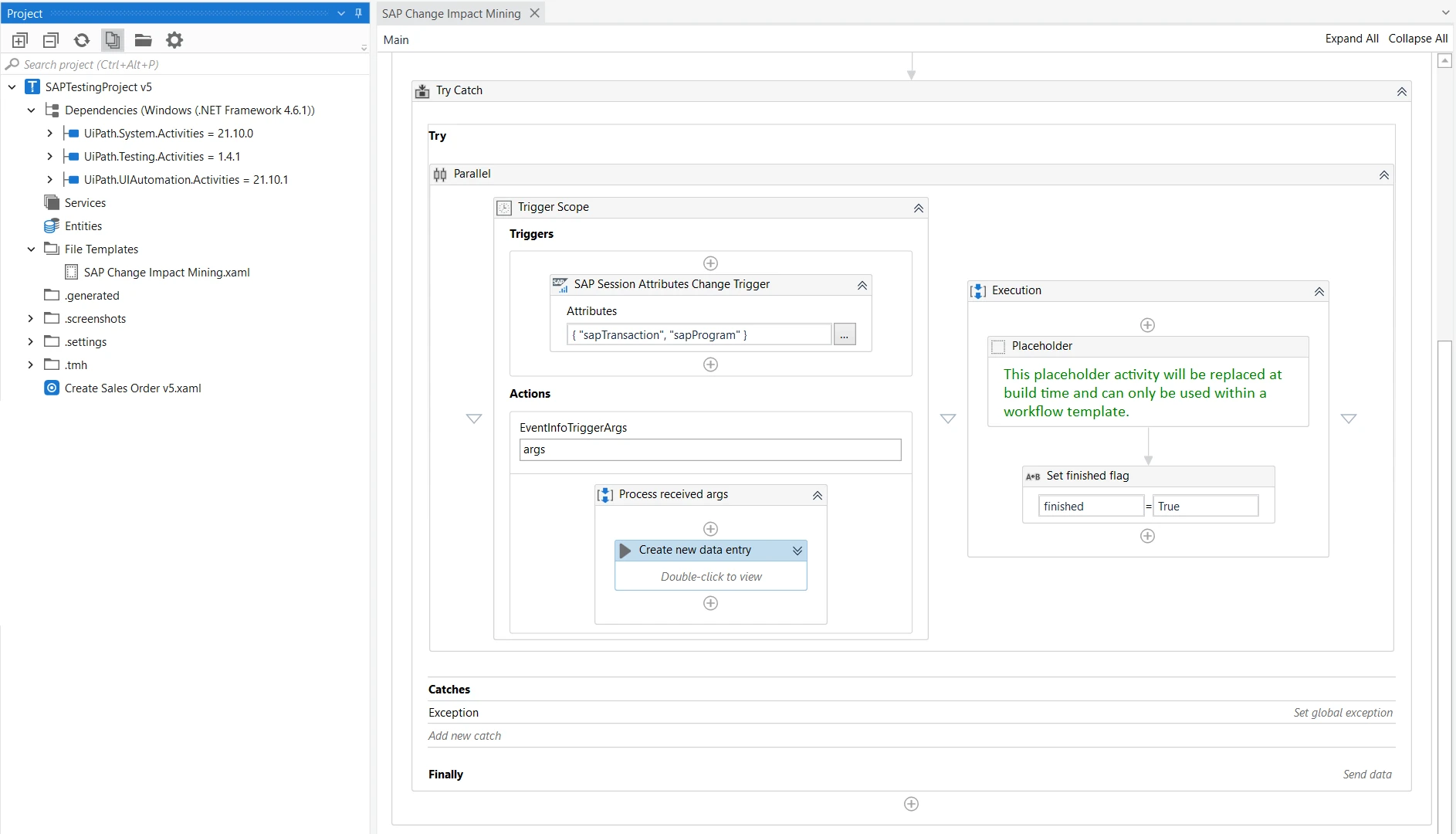
Task: Click the Expand All toolbar icon in Project panel
Action: click(x=20, y=40)
